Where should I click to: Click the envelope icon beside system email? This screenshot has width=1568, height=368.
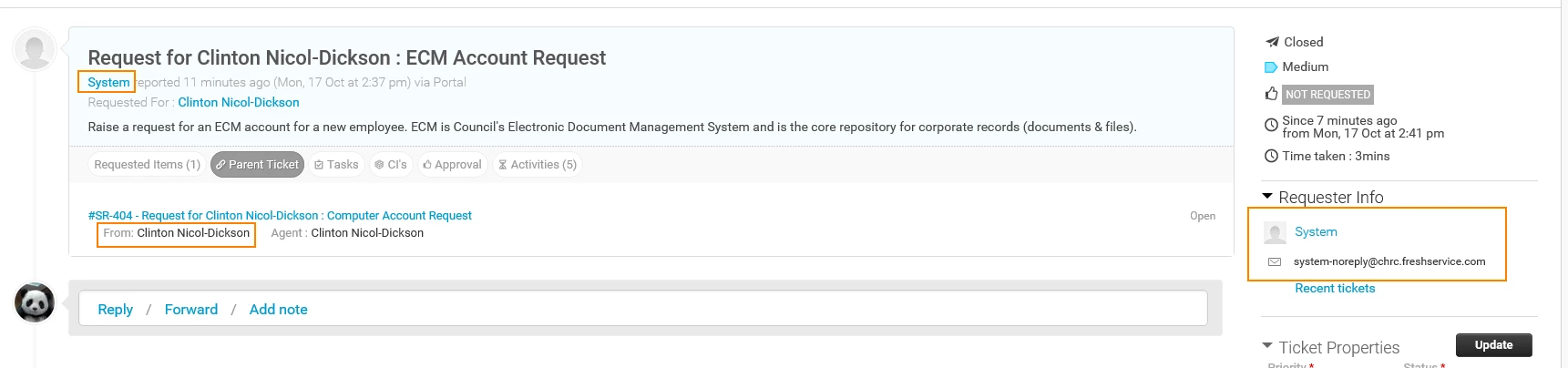(x=1275, y=261)
